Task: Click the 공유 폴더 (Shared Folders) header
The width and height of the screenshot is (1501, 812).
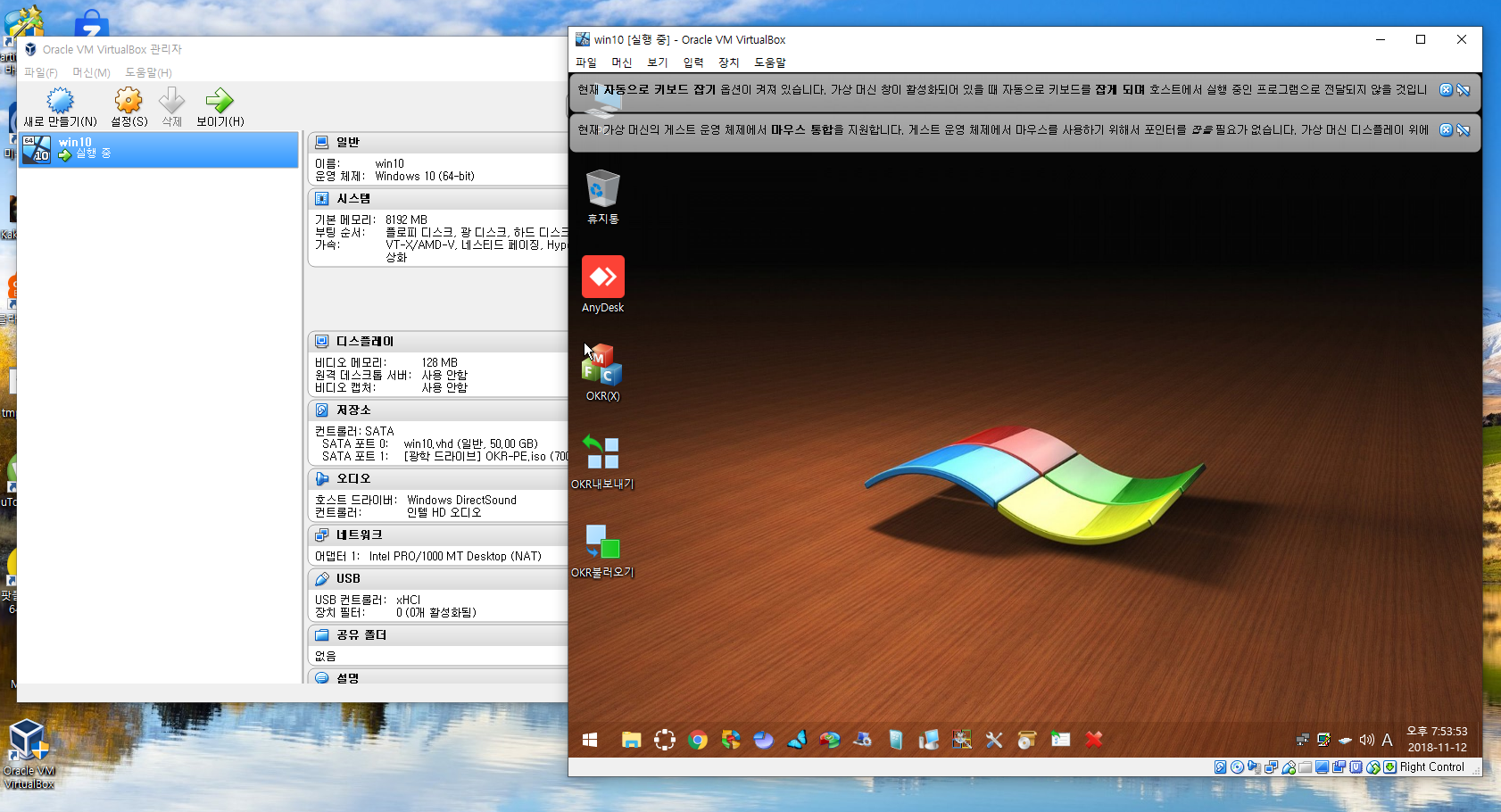Action: coord(439,635)
